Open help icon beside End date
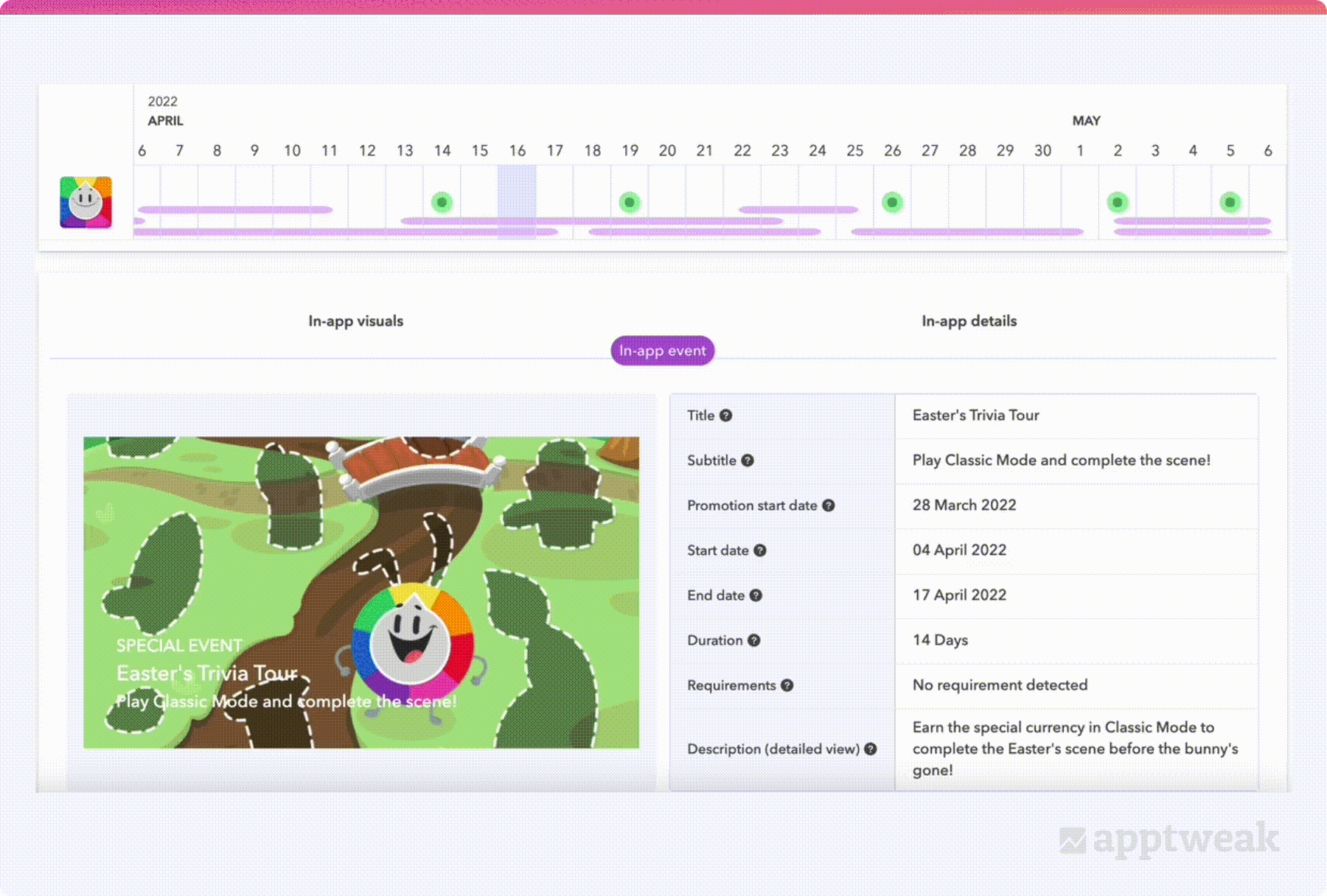 pyautogui.click(x=756, y=595)
